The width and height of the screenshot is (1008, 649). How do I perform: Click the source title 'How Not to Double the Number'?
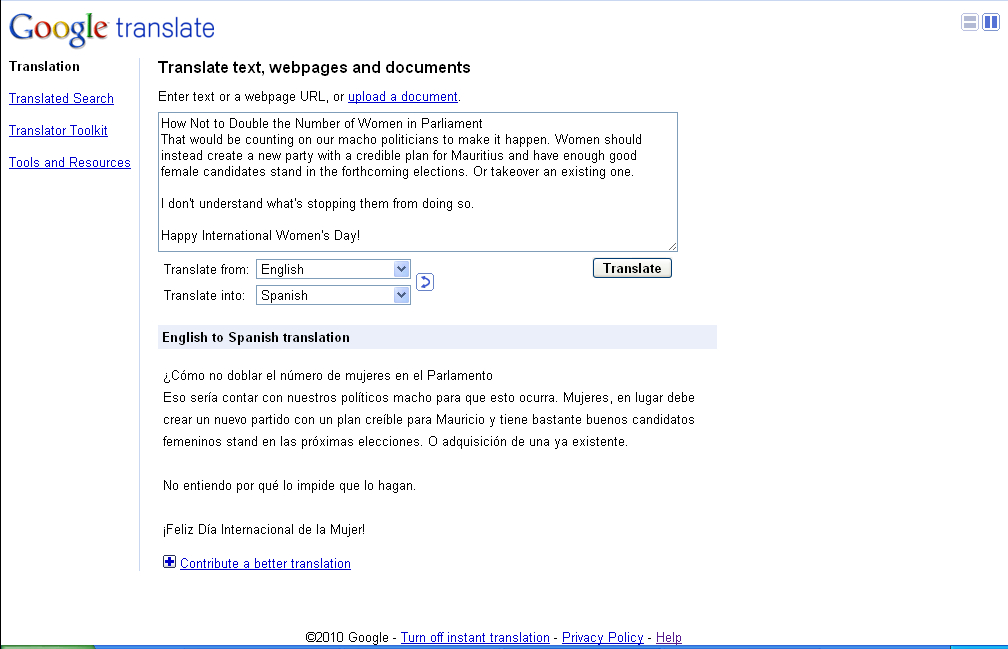321,123
